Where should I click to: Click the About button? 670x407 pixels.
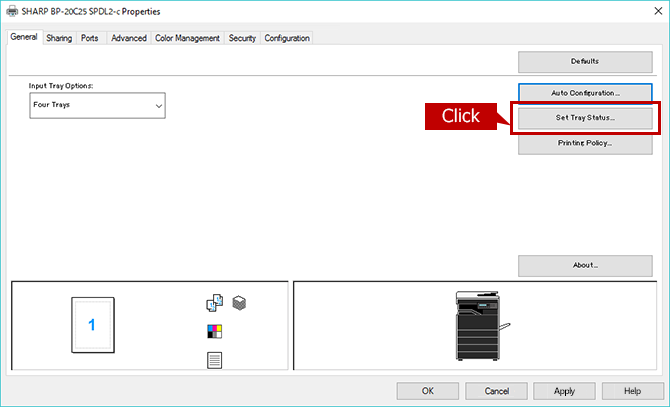tap(585, 266)
